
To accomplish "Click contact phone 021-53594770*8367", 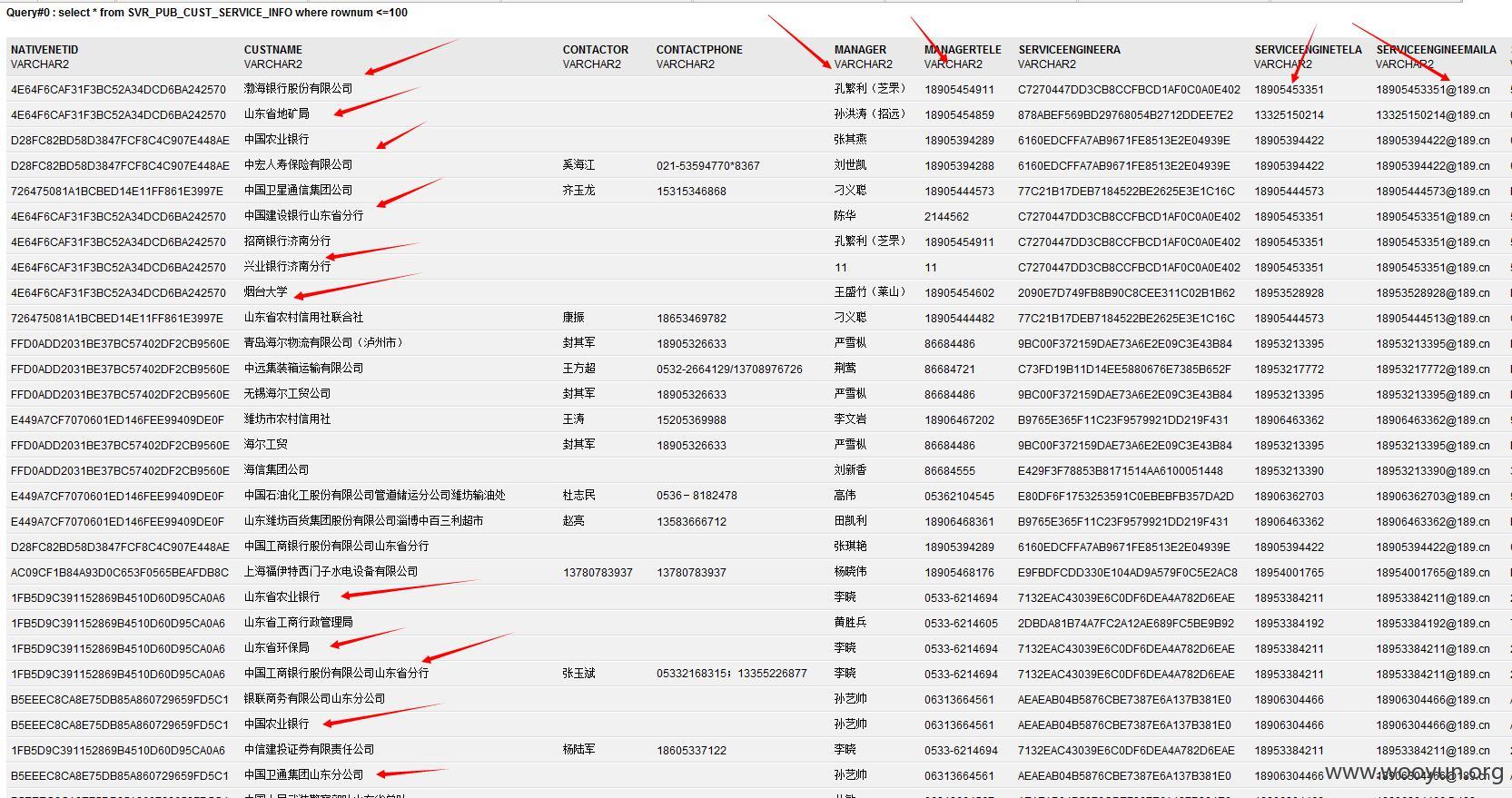I will tap(708, 166).
